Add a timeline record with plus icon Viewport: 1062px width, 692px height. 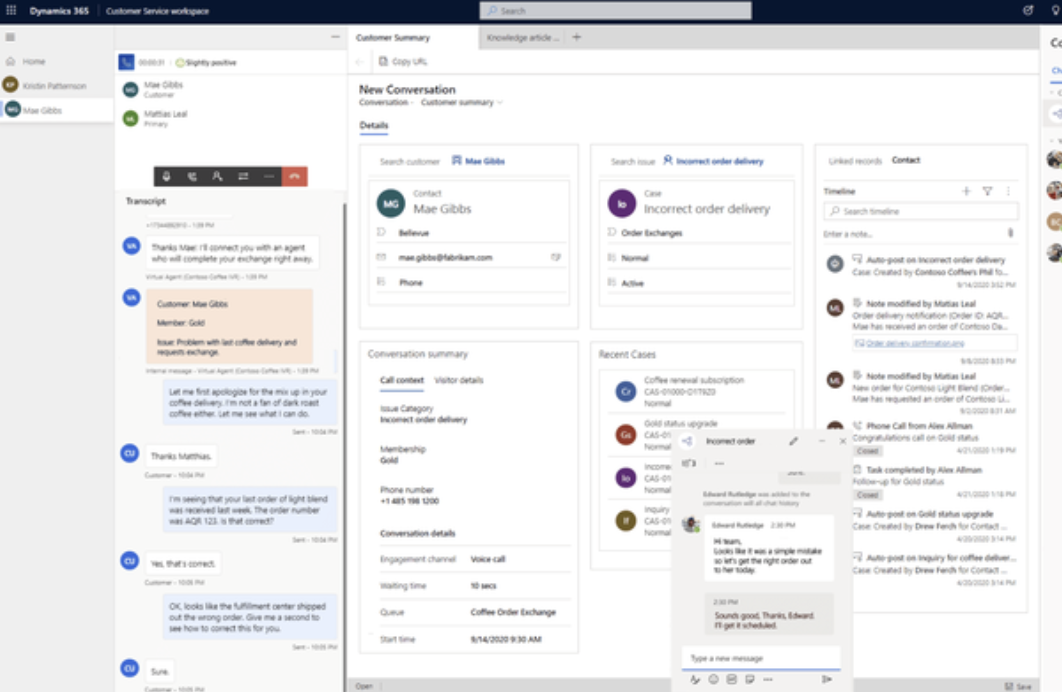(966, 192)
